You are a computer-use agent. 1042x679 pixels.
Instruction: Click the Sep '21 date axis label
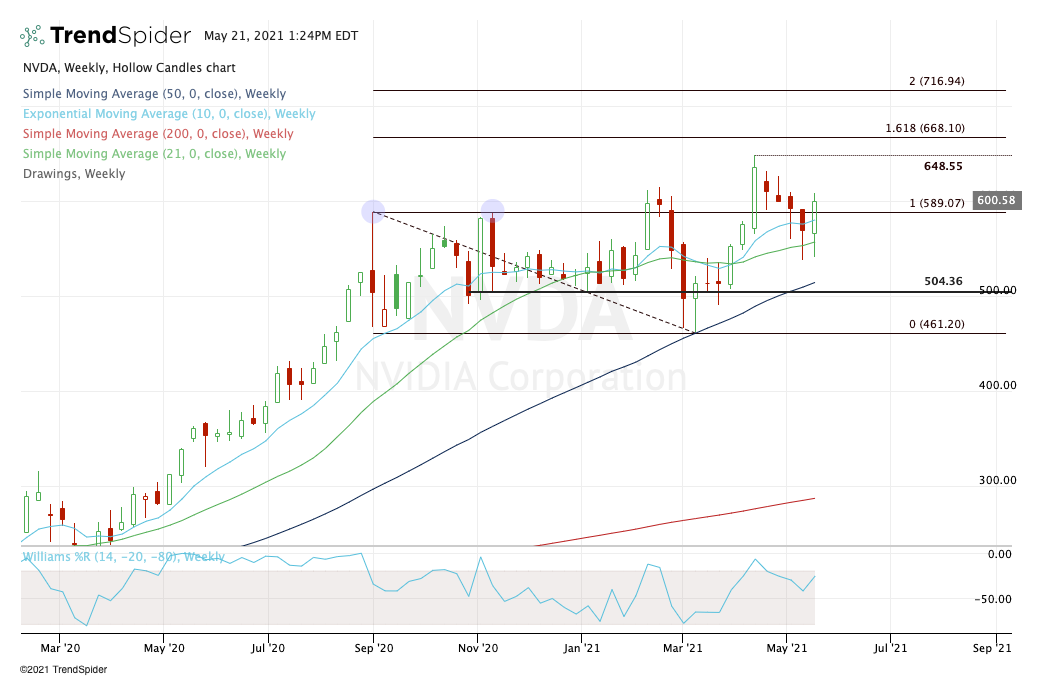(x=991, y=648)
